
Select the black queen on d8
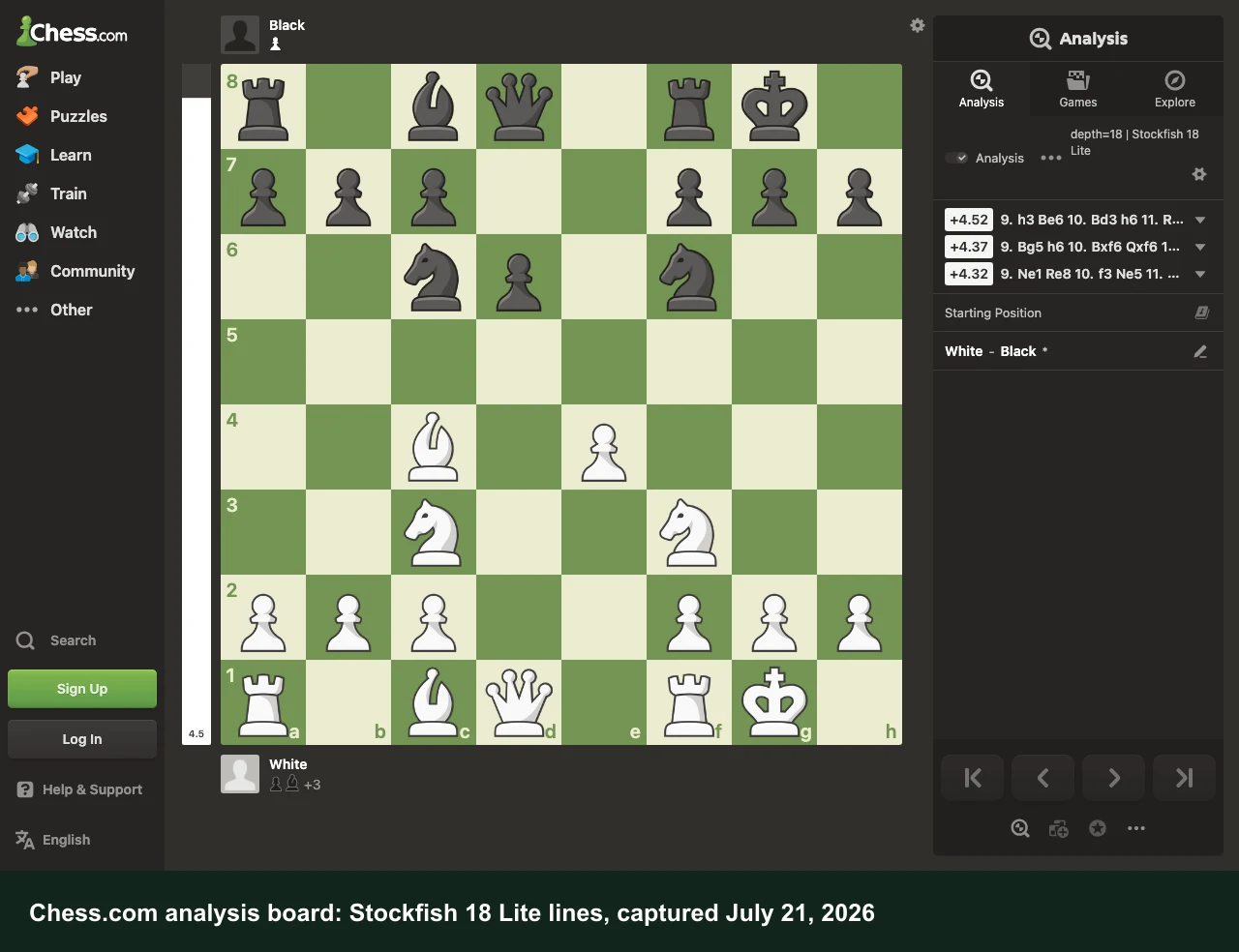(519, 106)
